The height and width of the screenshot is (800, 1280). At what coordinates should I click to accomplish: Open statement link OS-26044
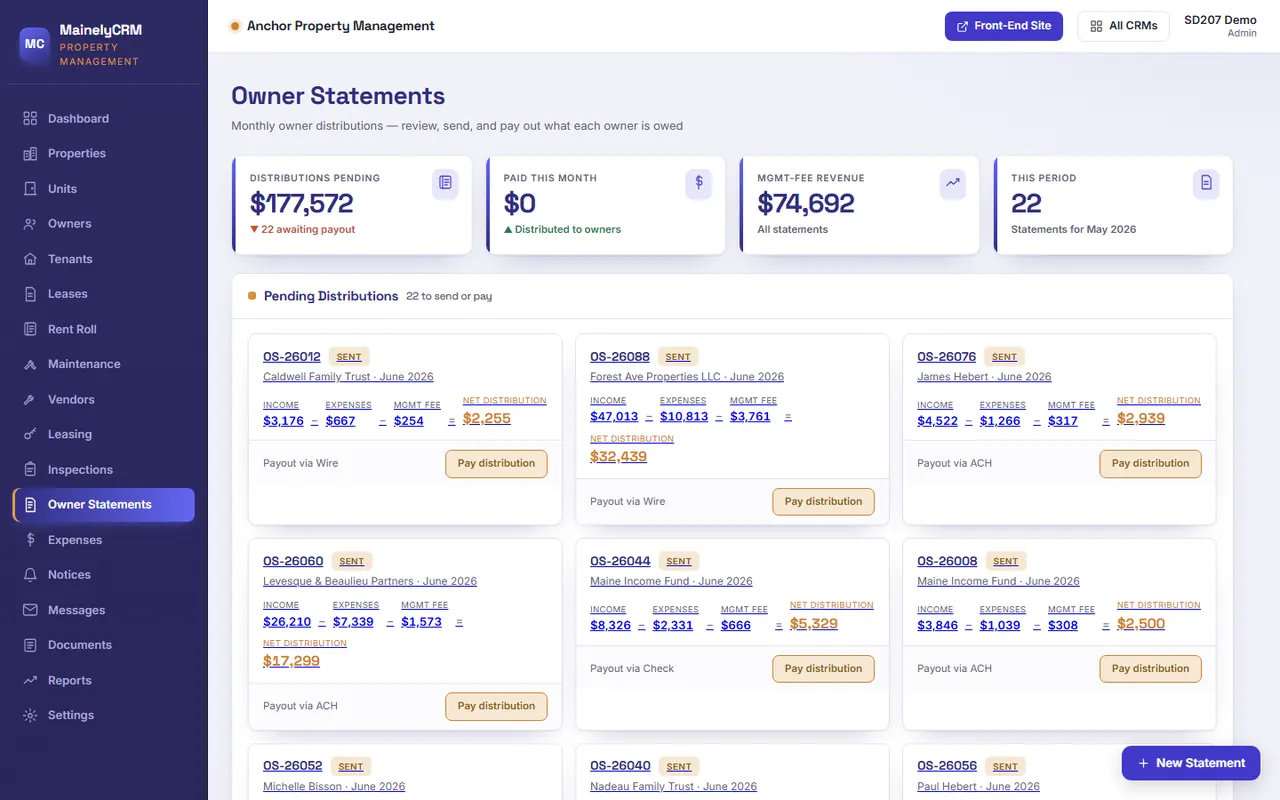[x=620, y=561]
